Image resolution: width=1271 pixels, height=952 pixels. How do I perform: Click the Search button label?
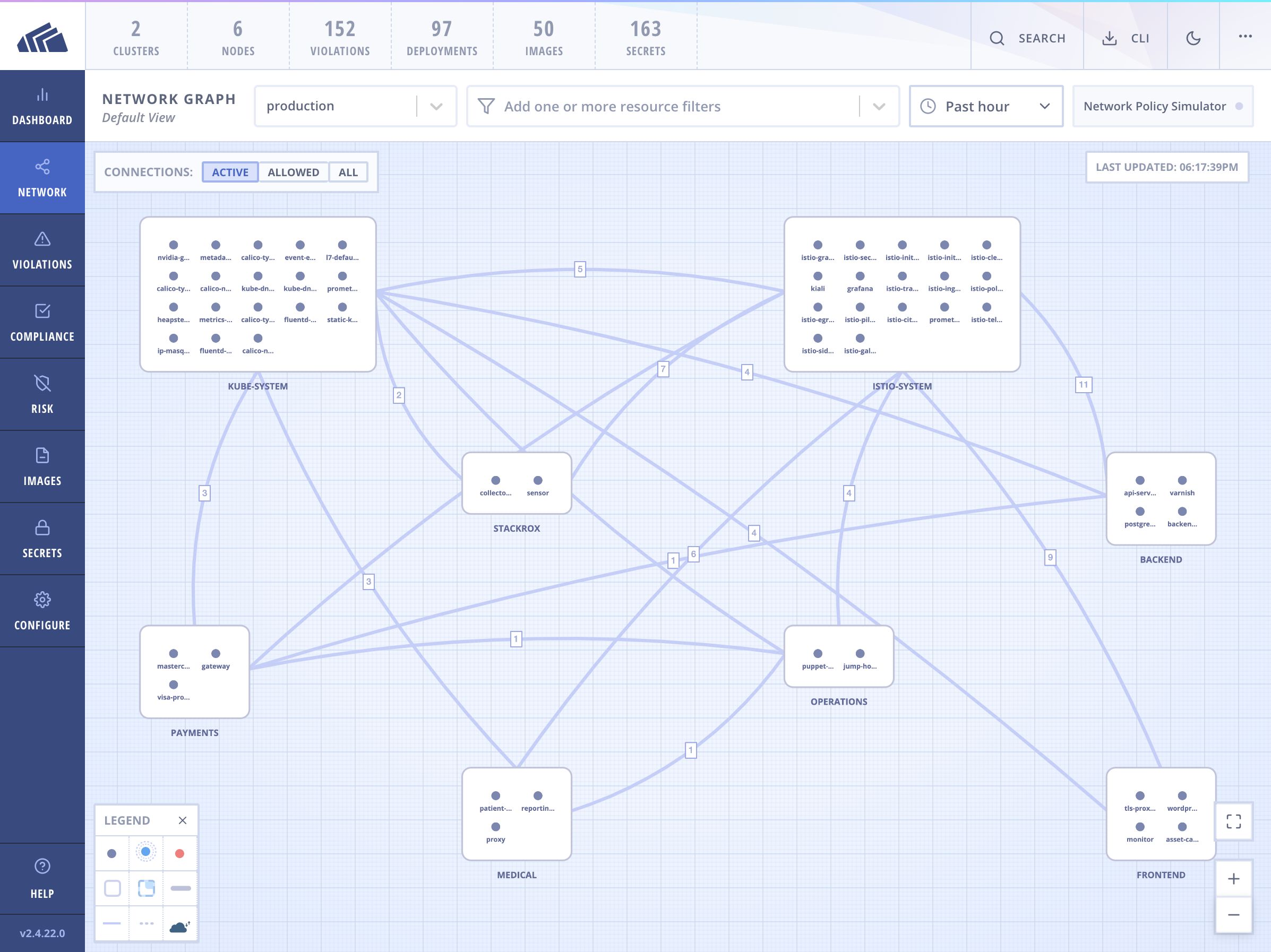1042,38
